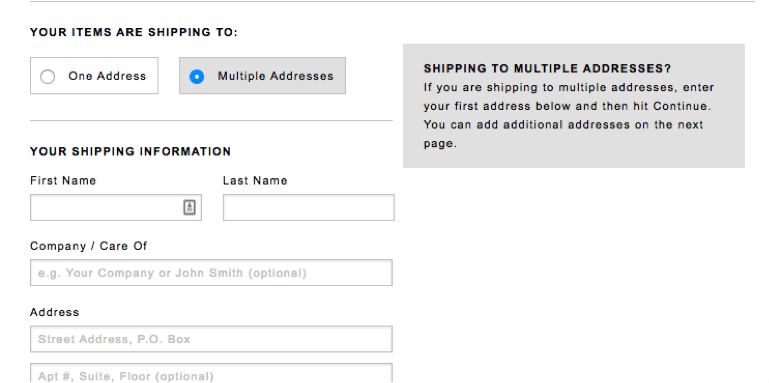This screenshot has width=769, height=383.
Task: Click the Address field label
Action: pos(54,312)
